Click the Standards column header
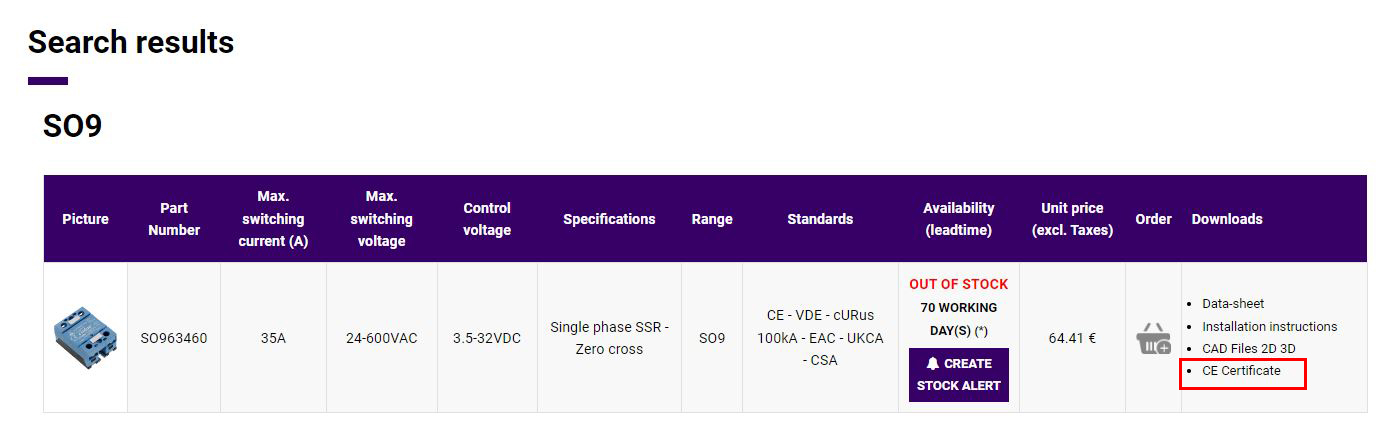 pyautogui.click(x=820, y=219)
